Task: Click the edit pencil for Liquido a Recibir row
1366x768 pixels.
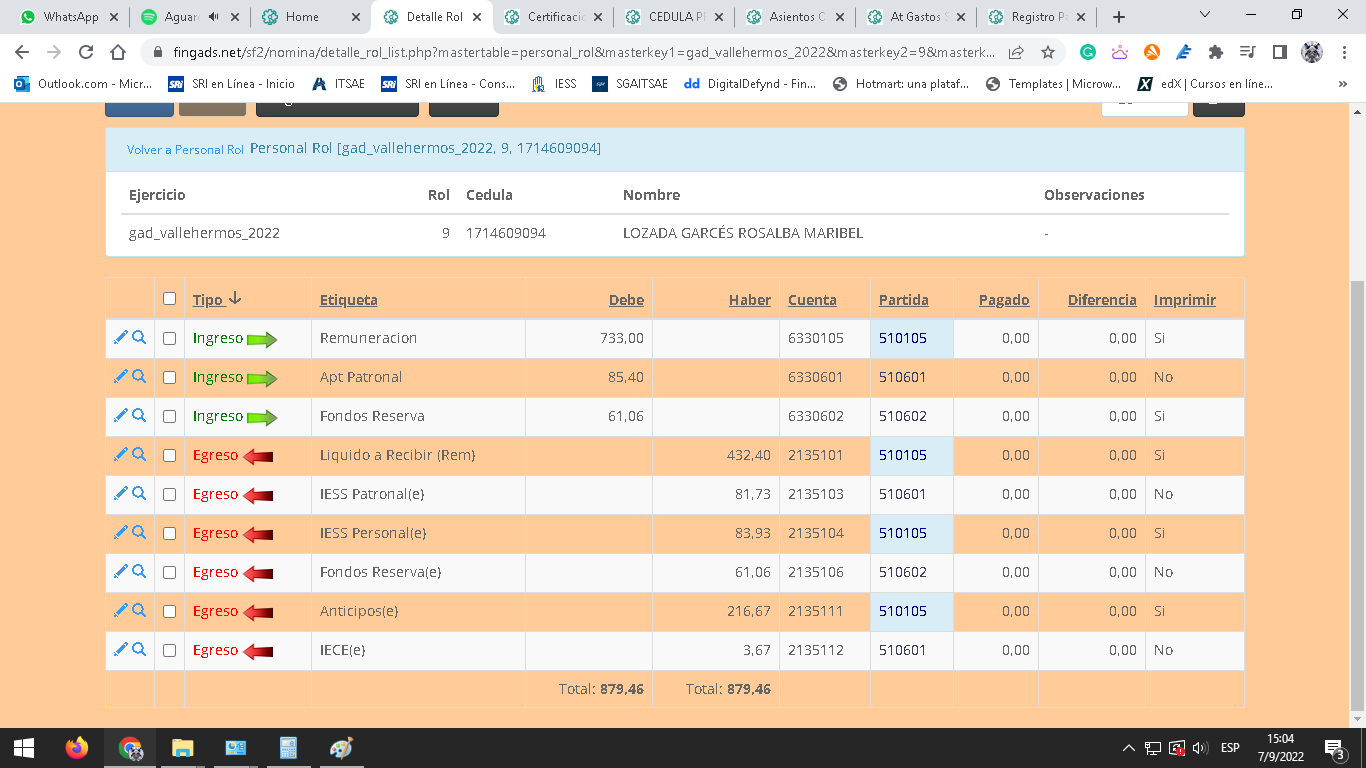Action: pos(121,455)
